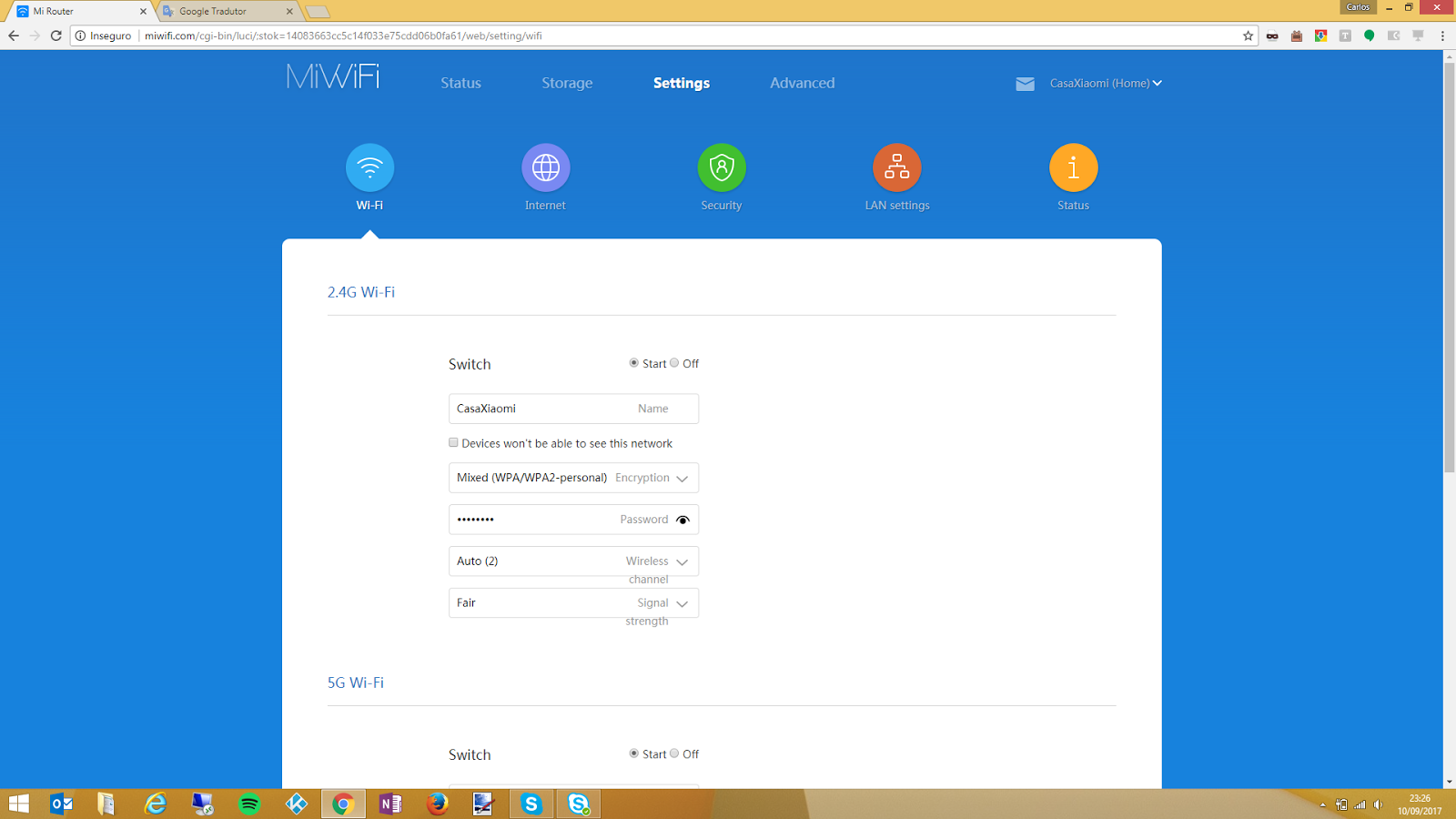Check 'Devices won't be able to see this network'
The image size is (1456, 819).
click(453, 443)
